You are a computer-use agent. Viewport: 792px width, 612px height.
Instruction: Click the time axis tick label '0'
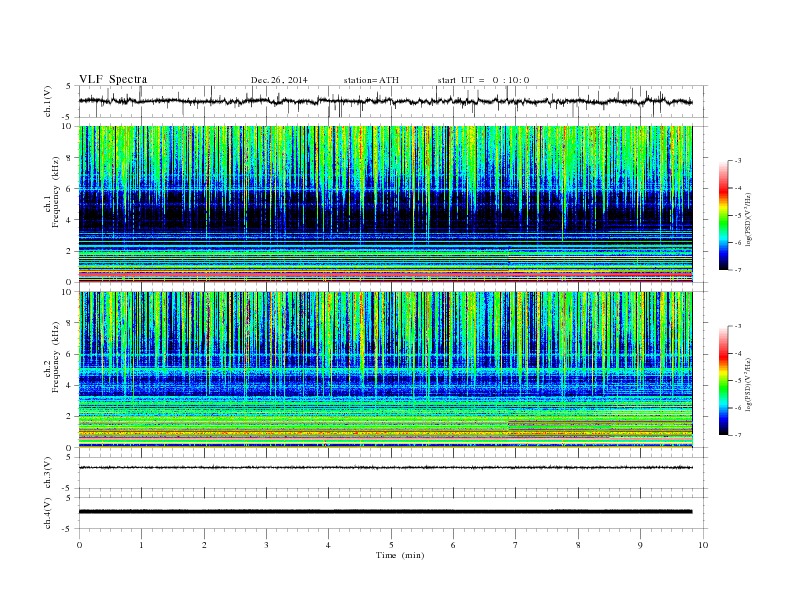(79, 545)
